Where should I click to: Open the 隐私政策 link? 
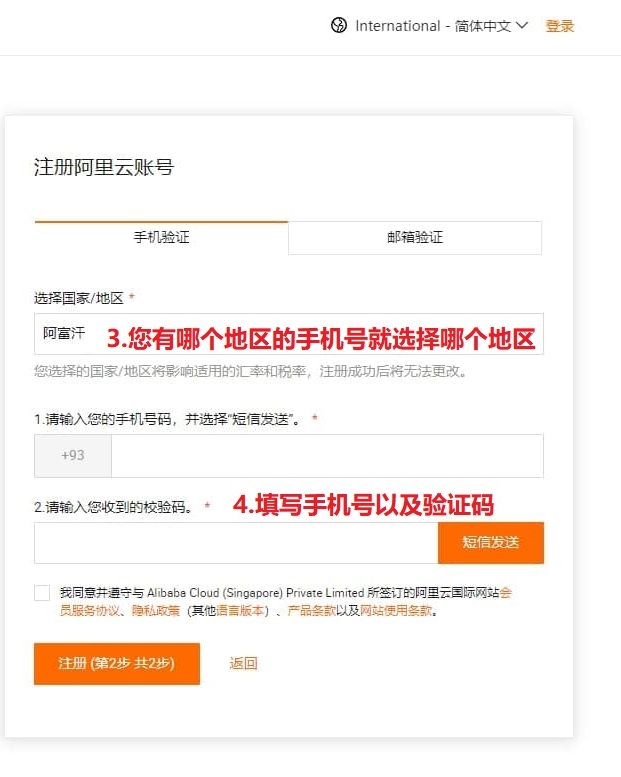156,610
